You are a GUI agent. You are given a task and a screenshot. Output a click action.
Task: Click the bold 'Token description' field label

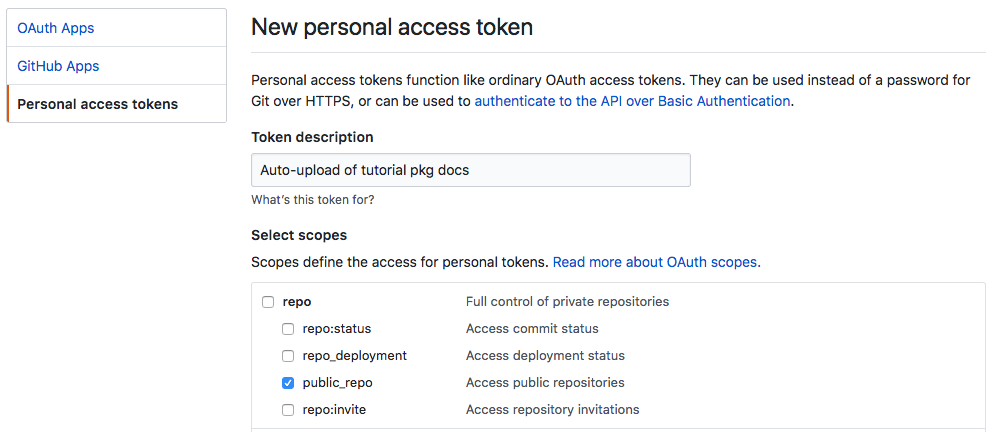click(312, 137)
